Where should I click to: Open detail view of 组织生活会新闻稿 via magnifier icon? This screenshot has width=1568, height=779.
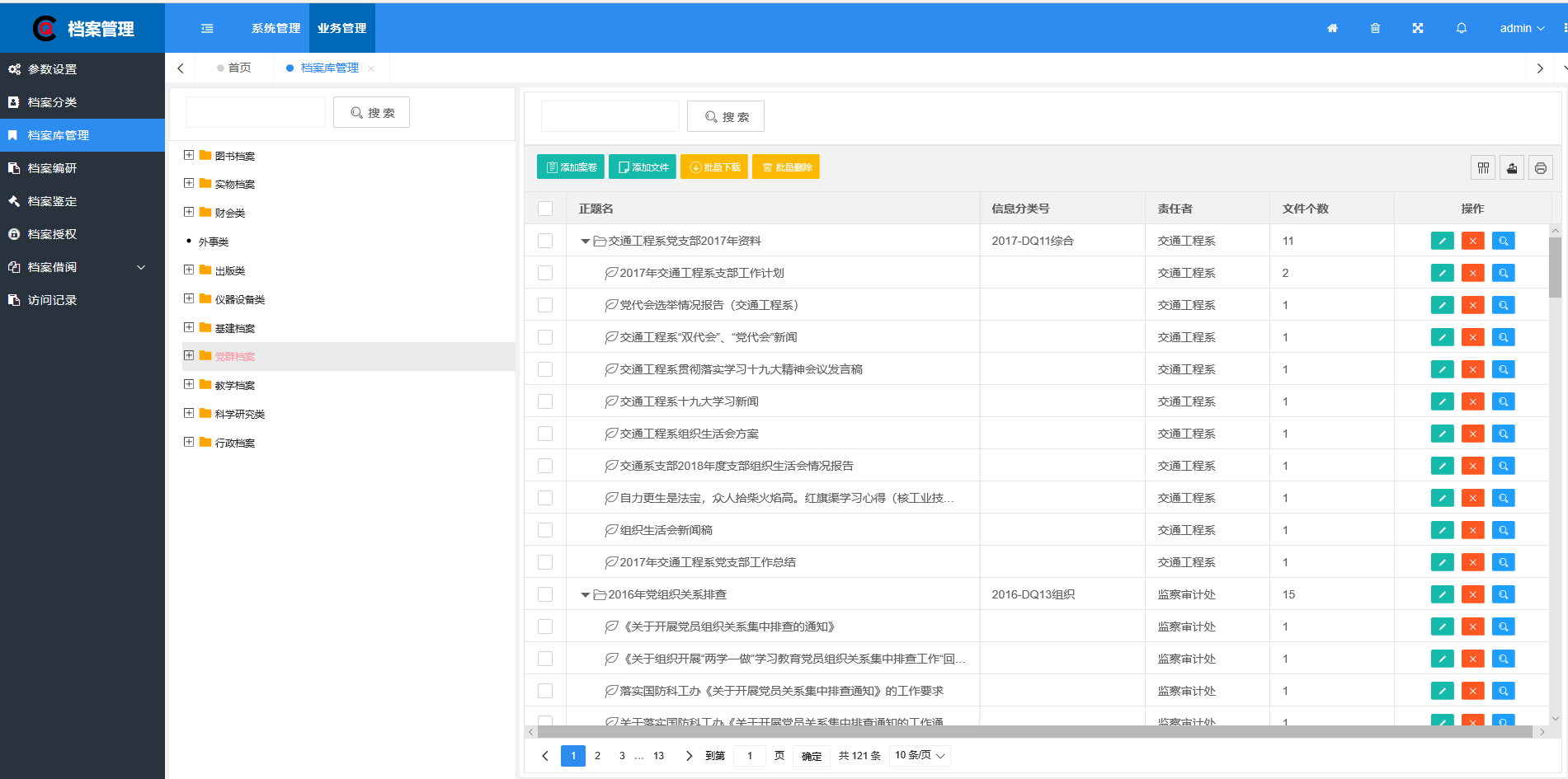(x=1503, y=529)
